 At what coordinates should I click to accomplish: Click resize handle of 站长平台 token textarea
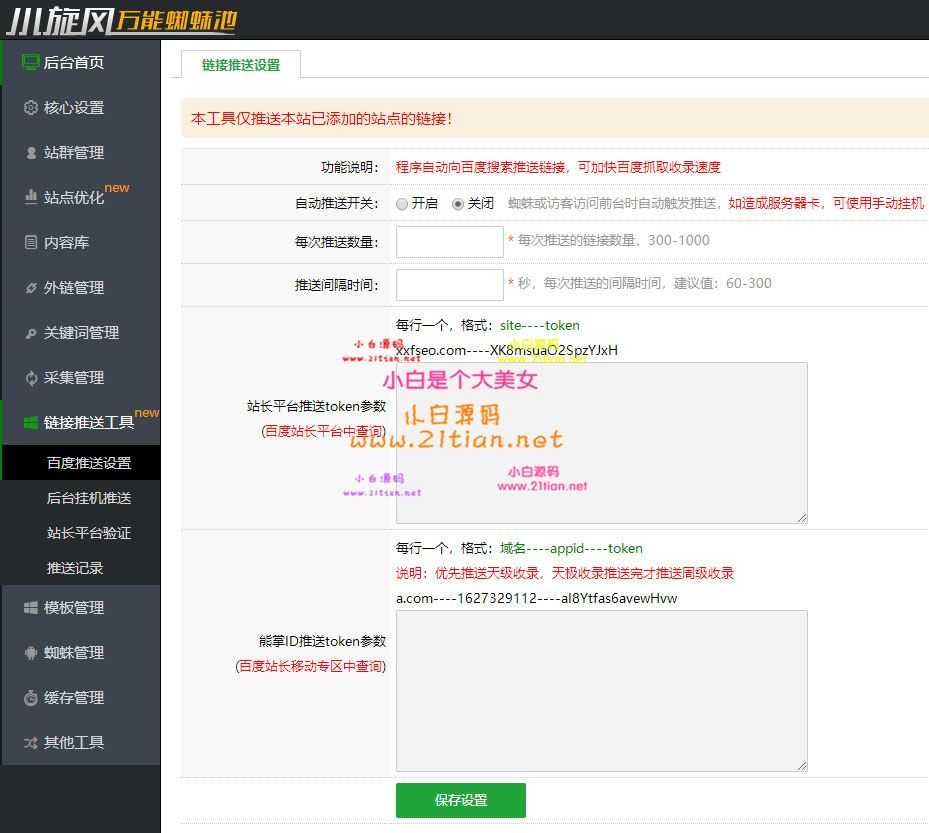[x=802, y=518]
